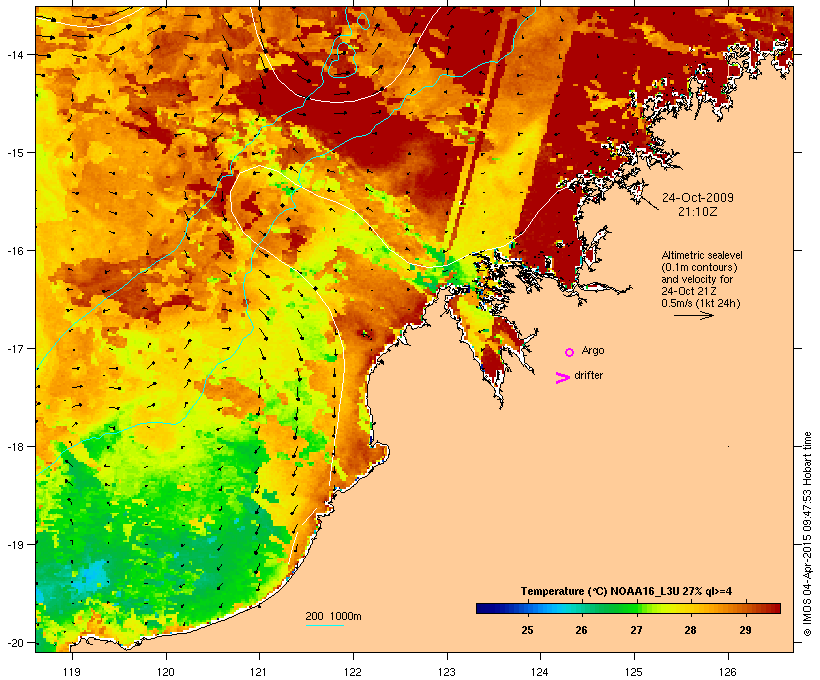Click the latitude label -18
Screen dimensions: 820x680
14,446
